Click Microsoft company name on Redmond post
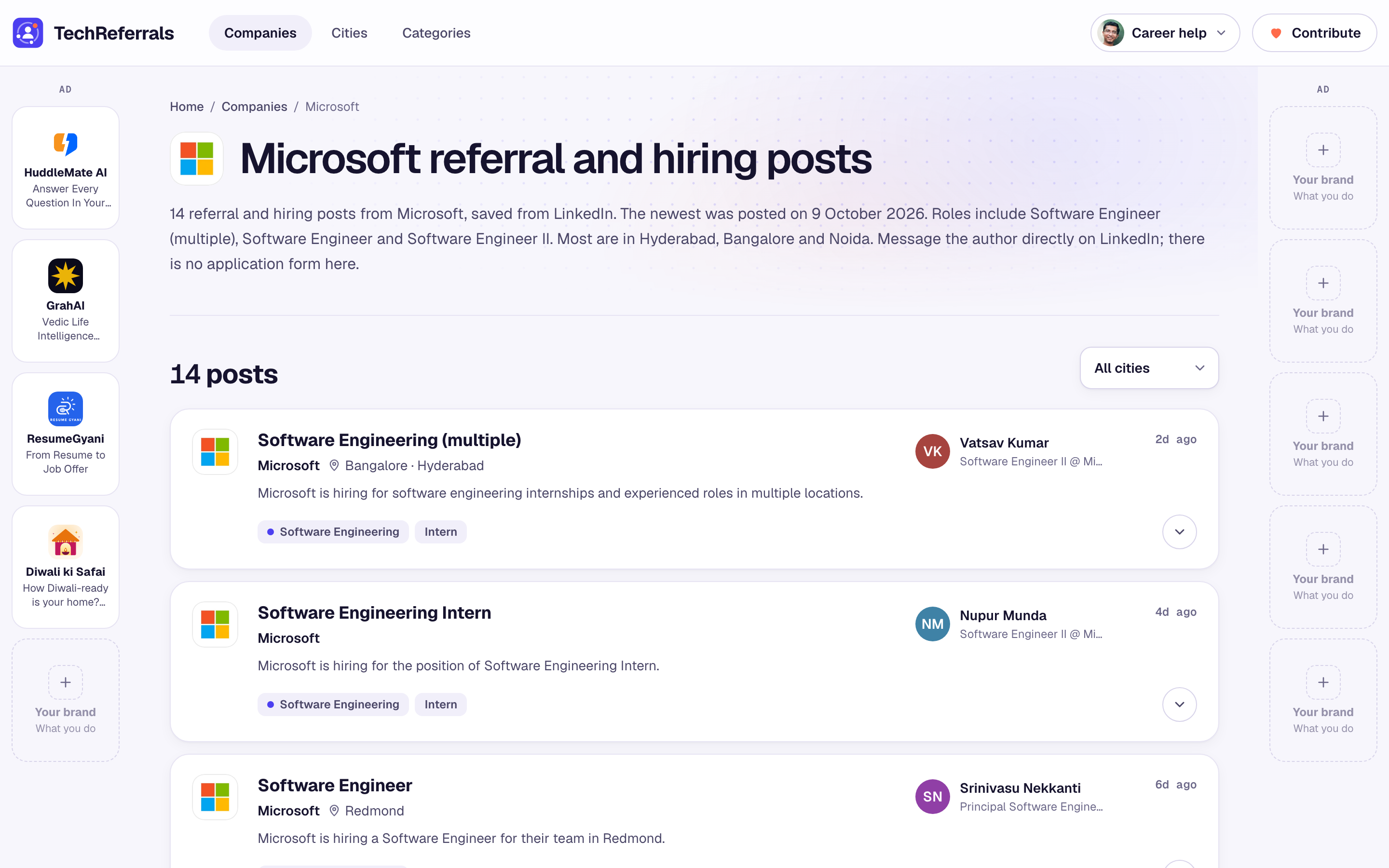This screenshot has width=1389, height=868. (x=288, y=811)
